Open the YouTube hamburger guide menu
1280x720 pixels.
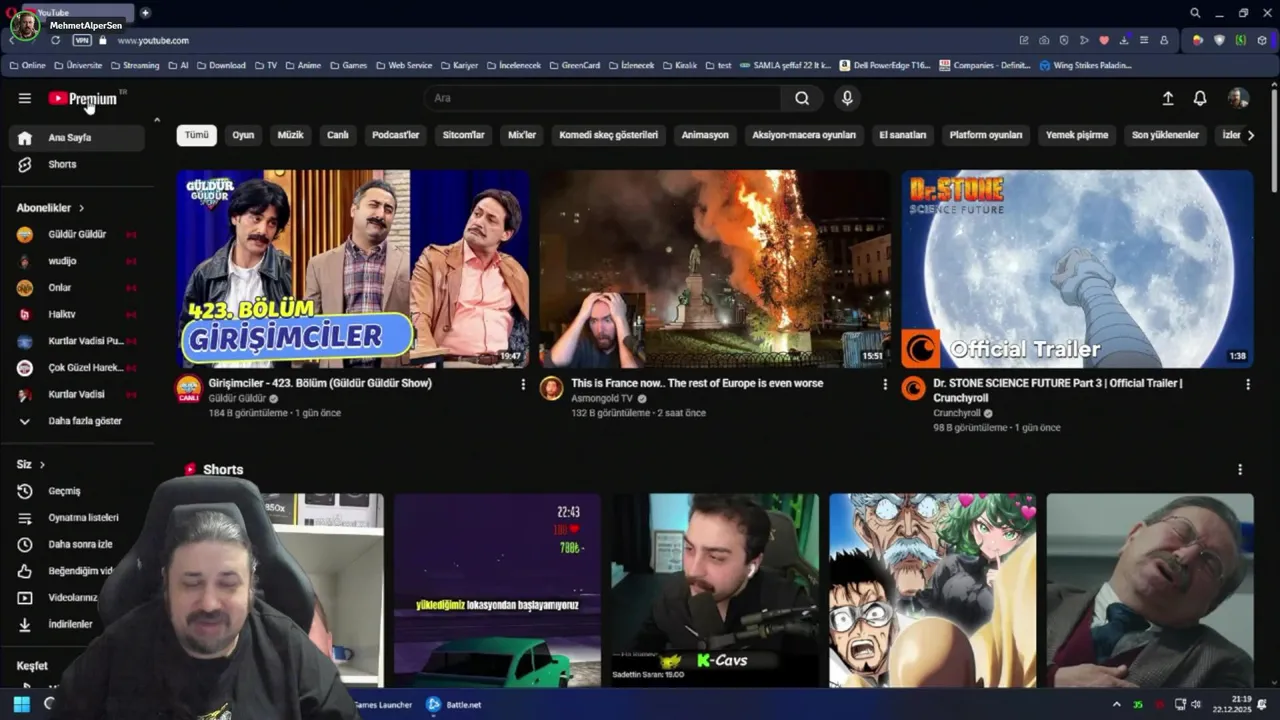coord(24,98)
